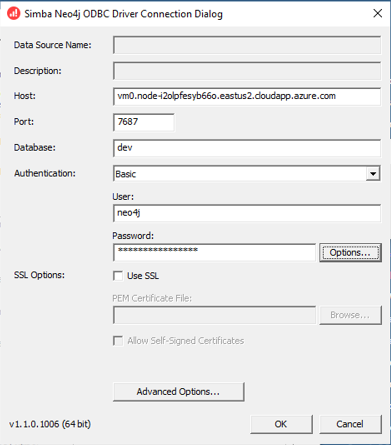Select the Port field containing 7687
Screen dimensions: 391x445
click(x=144, y=122)
